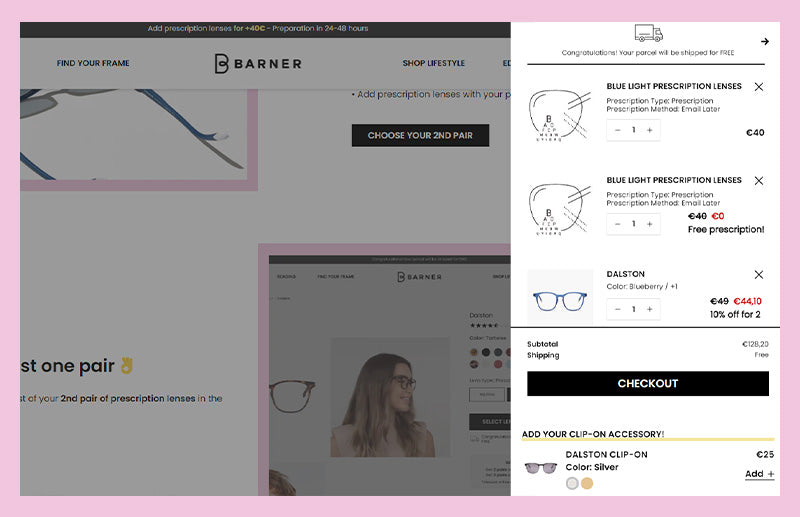Remove the first Blue Light Prescription Lenses item

759,87
